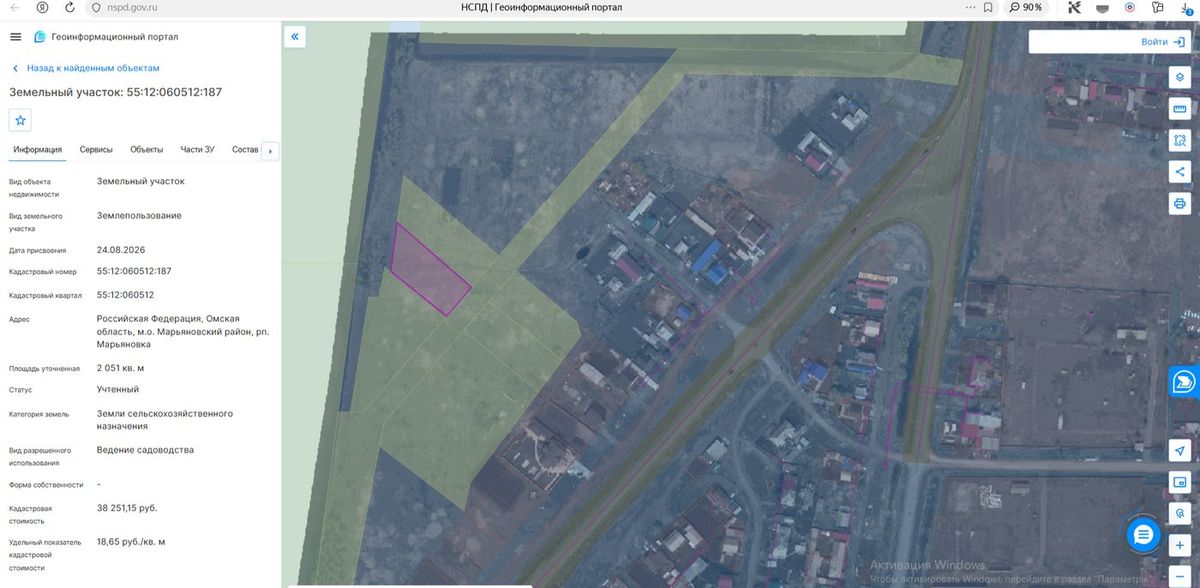Collapse the left info panel
1200x588 pixels.
click(296, 37)
